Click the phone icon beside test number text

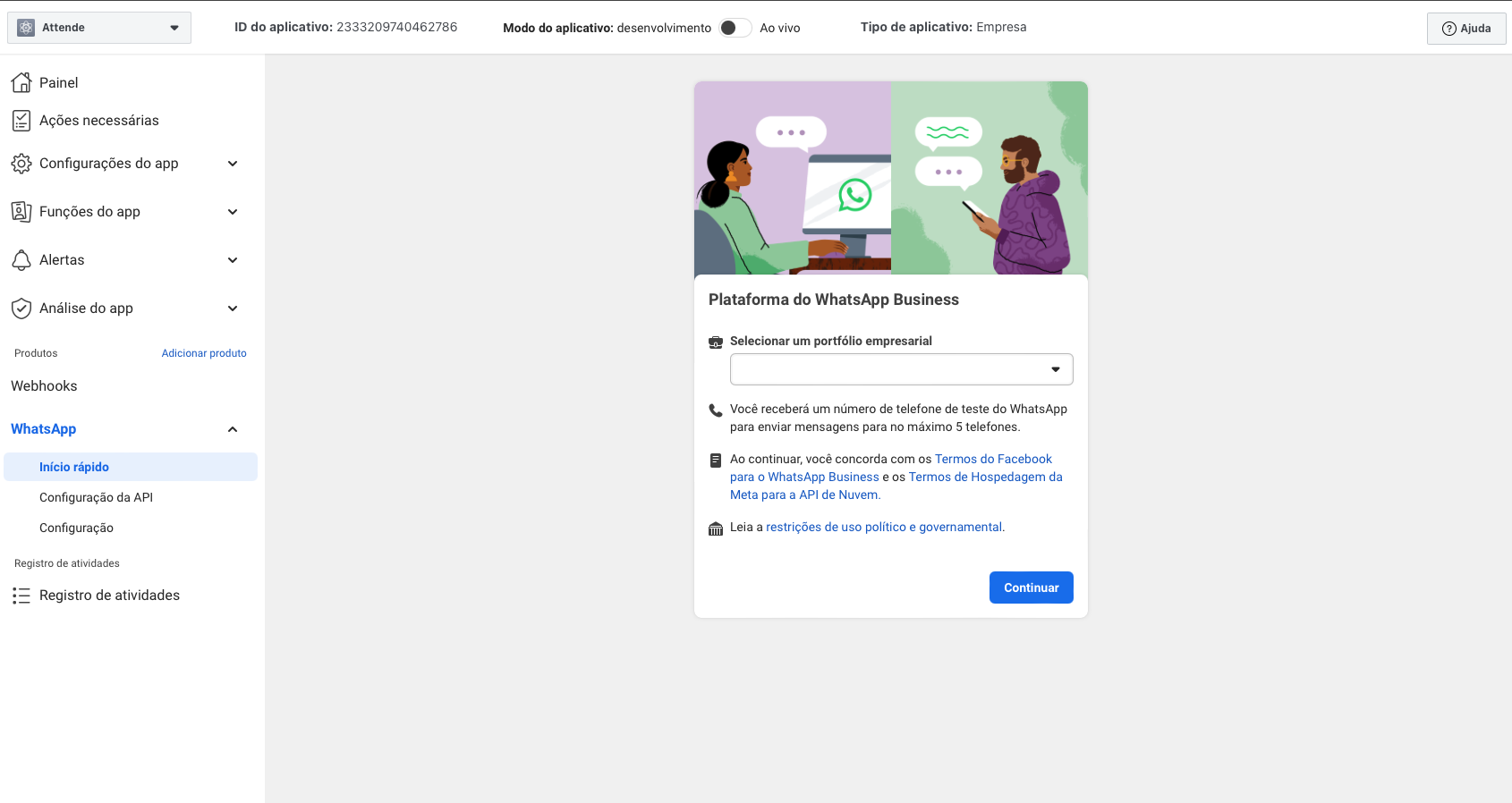716,410
